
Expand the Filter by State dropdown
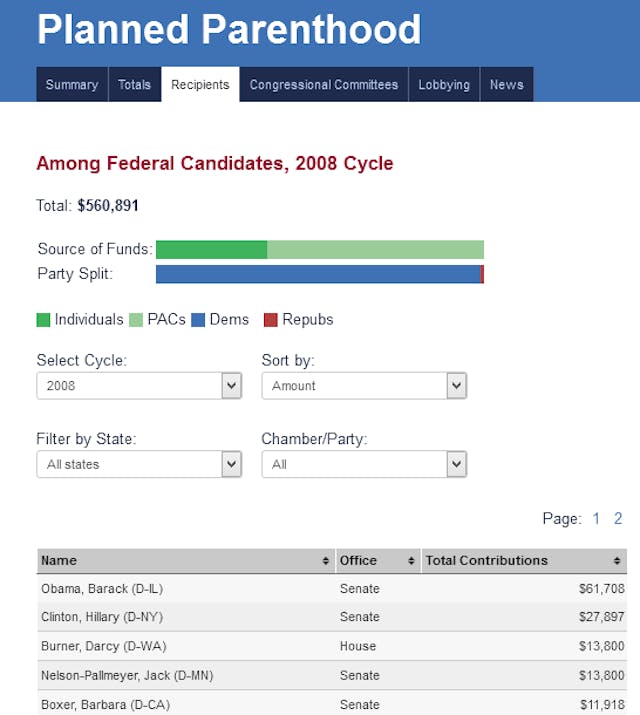point(139,464)
